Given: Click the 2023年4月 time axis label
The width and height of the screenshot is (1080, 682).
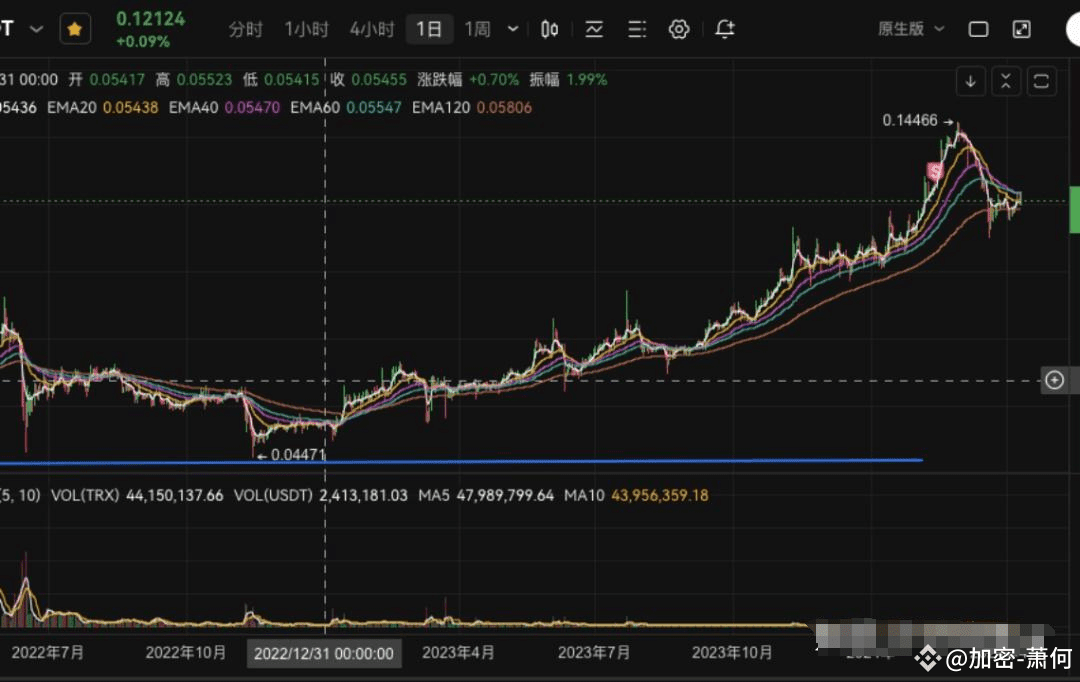Looking at the screenshot, I should pos(458,652).
